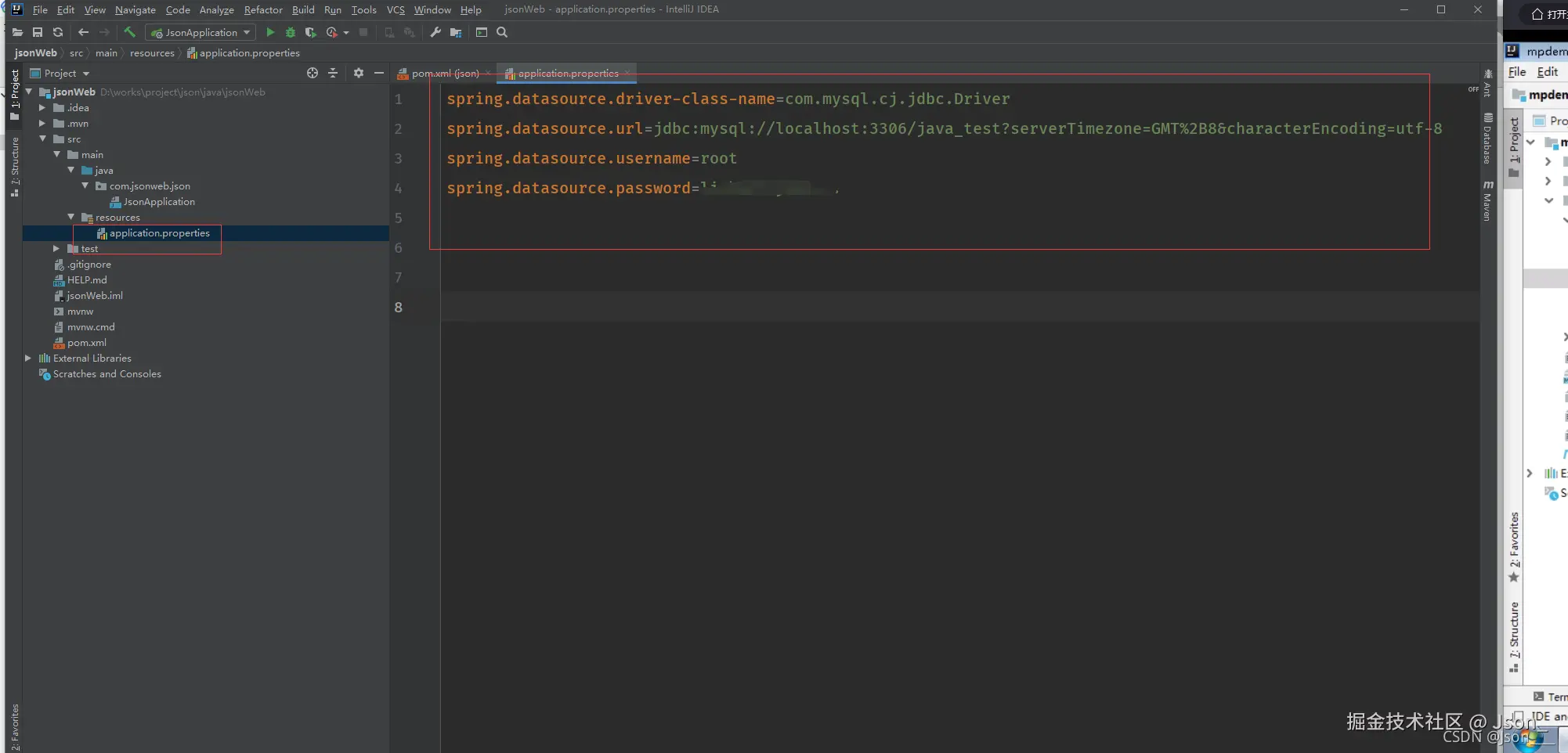Open the Build menu
1568x753 pixels.
(303, 9)
